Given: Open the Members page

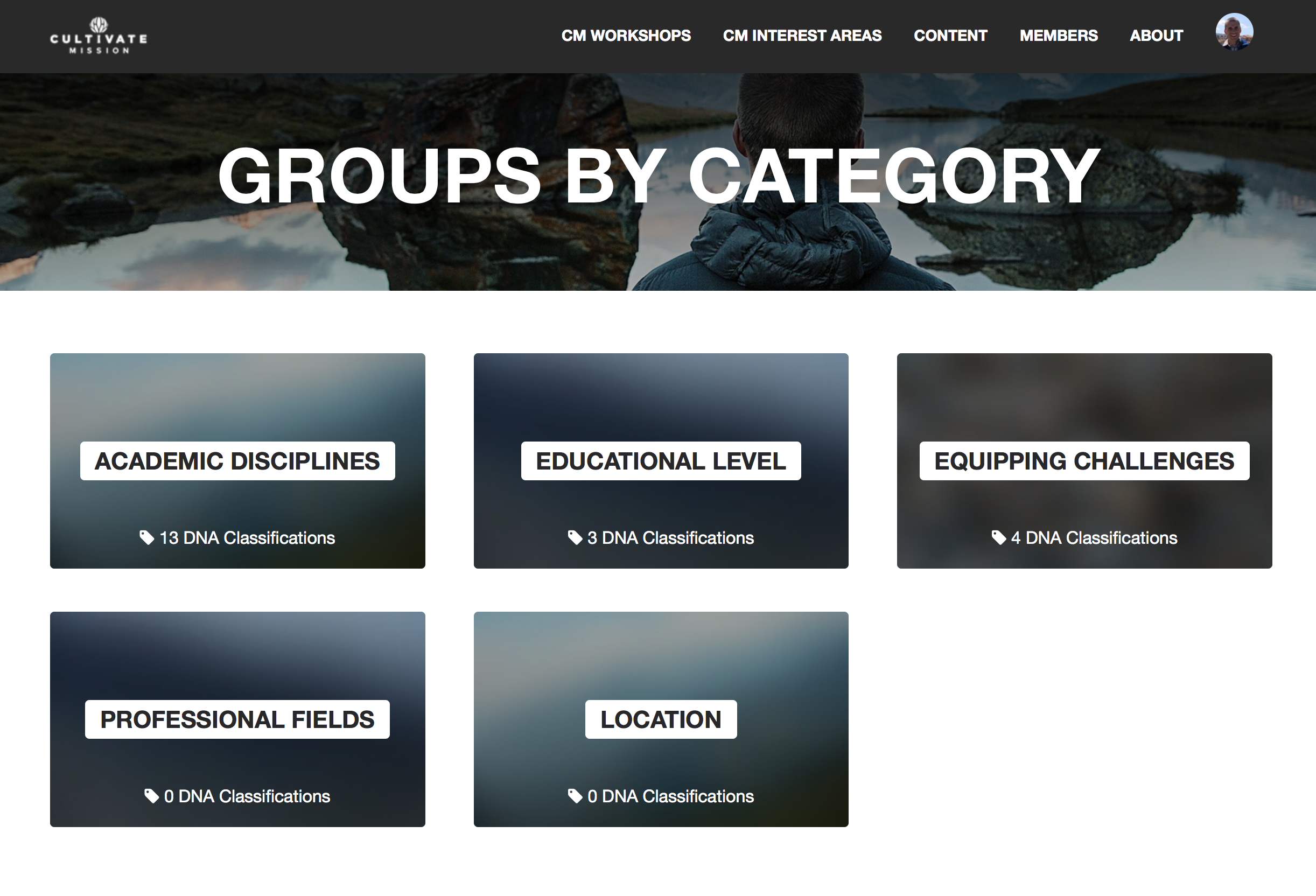Looking at the screenshot, I should click(1059, 36).
